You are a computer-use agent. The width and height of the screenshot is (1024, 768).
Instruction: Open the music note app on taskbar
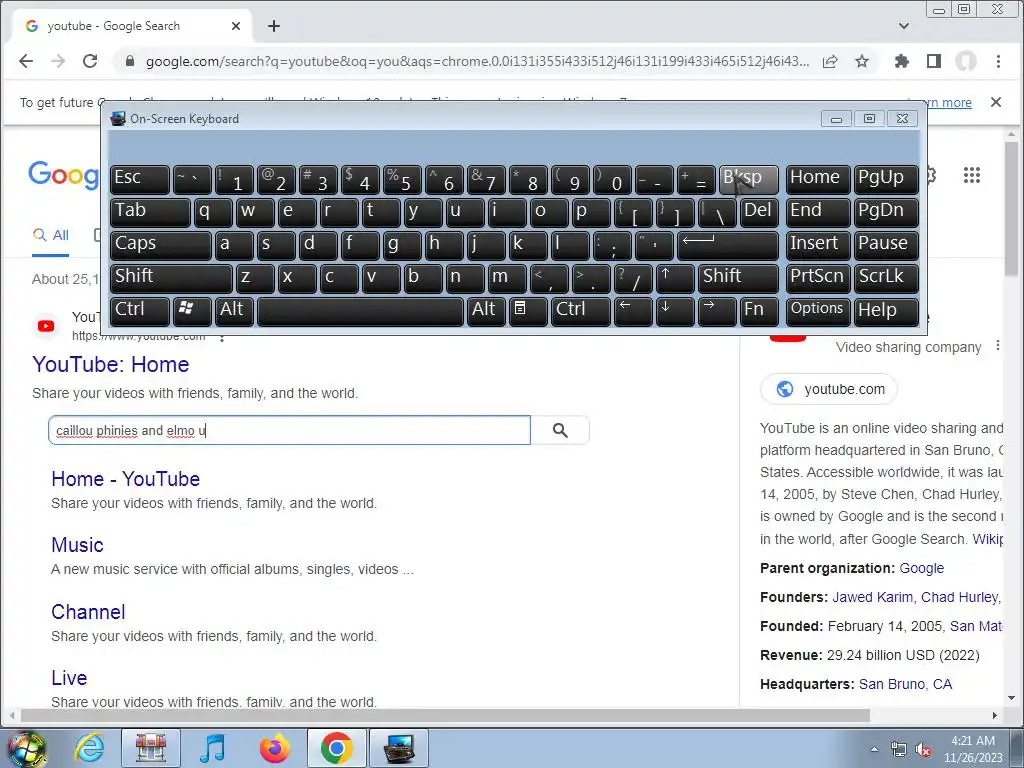click(212, 748)
